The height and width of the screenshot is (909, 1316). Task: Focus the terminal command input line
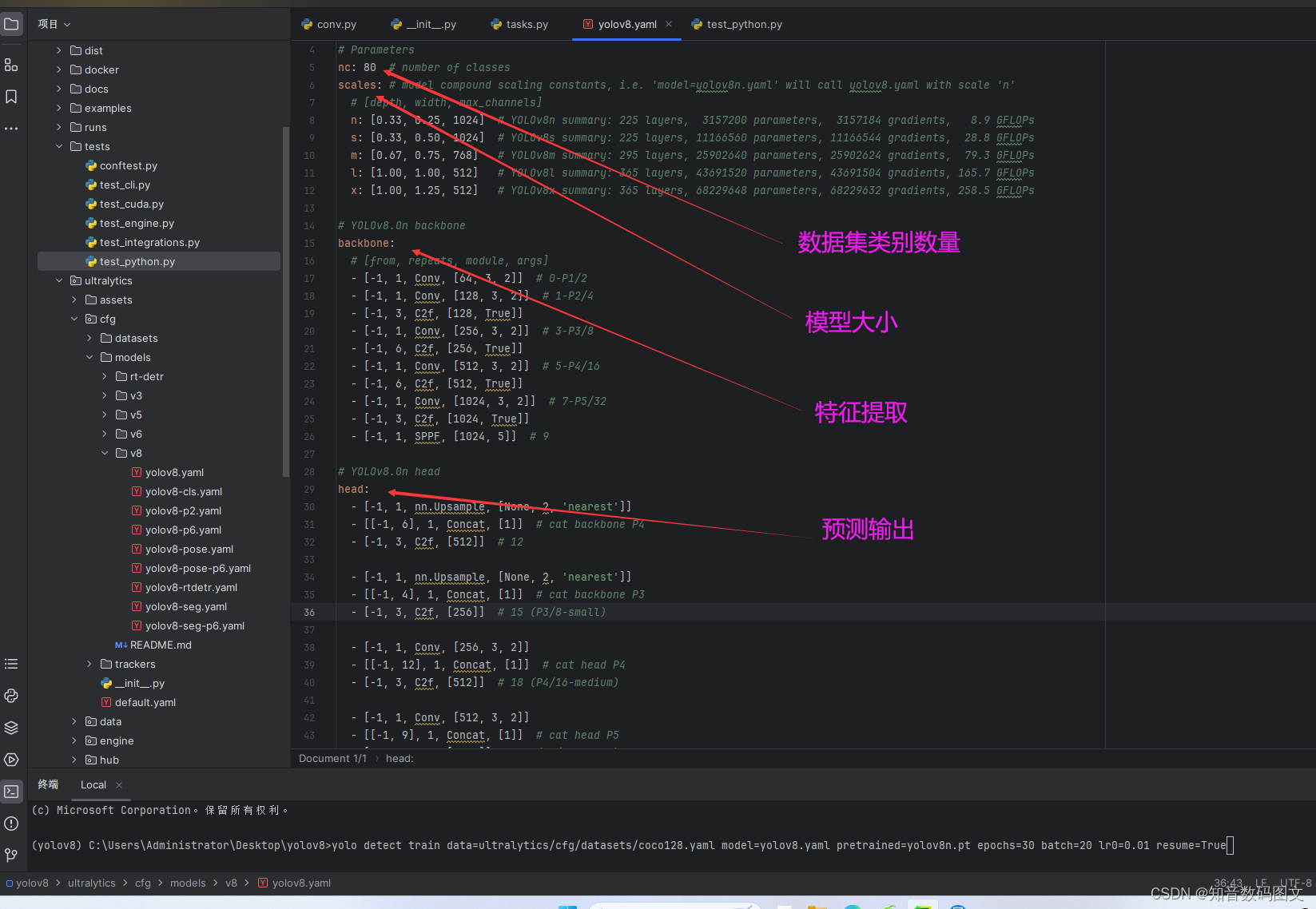point(631,845)
